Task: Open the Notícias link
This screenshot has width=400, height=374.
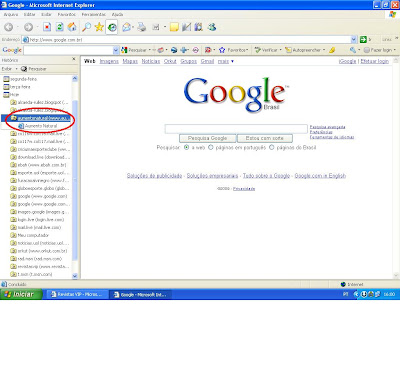Action: 151,61
